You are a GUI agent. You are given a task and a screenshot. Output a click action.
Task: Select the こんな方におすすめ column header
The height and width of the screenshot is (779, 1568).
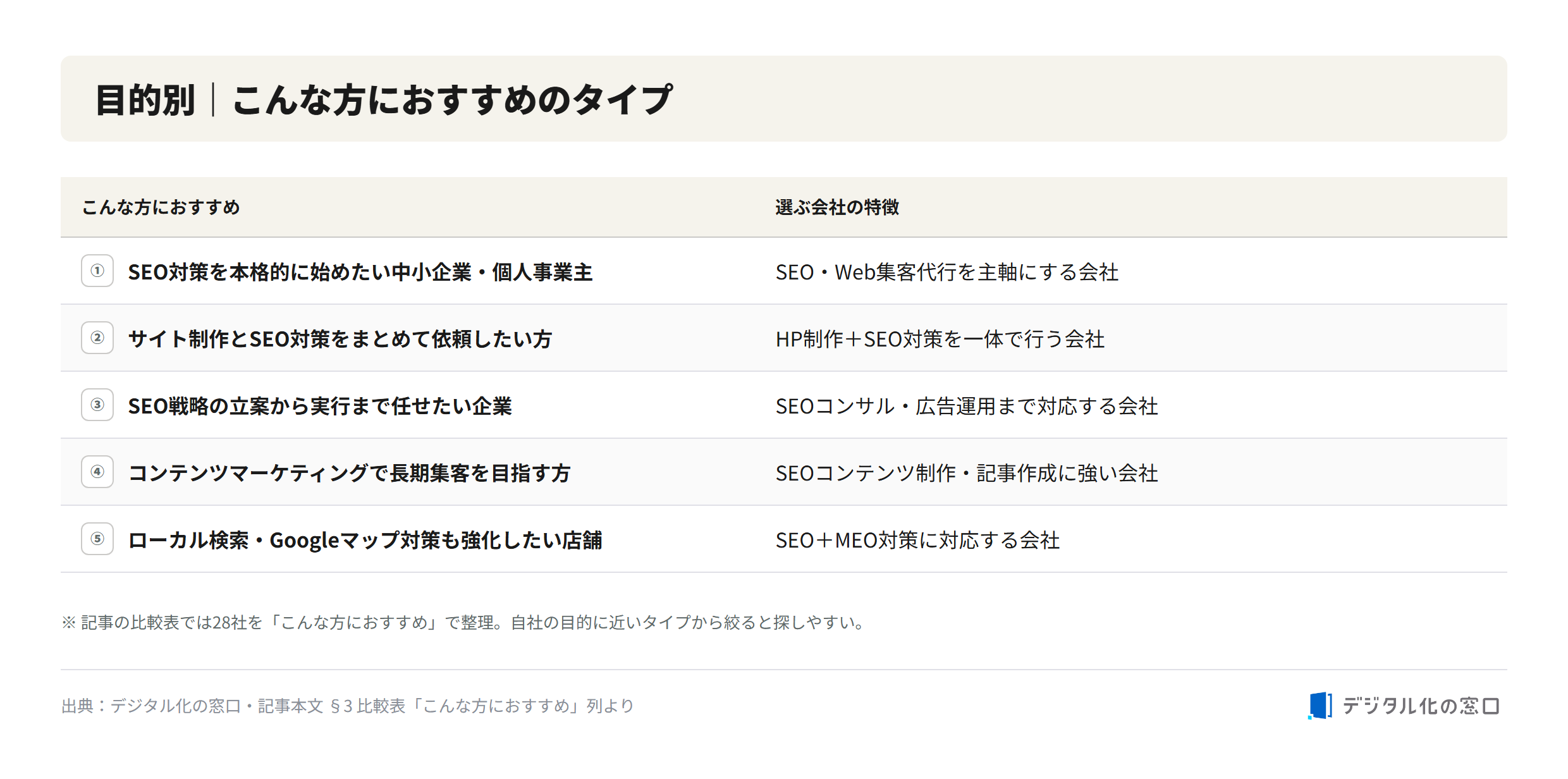click(x=161, y=207)
